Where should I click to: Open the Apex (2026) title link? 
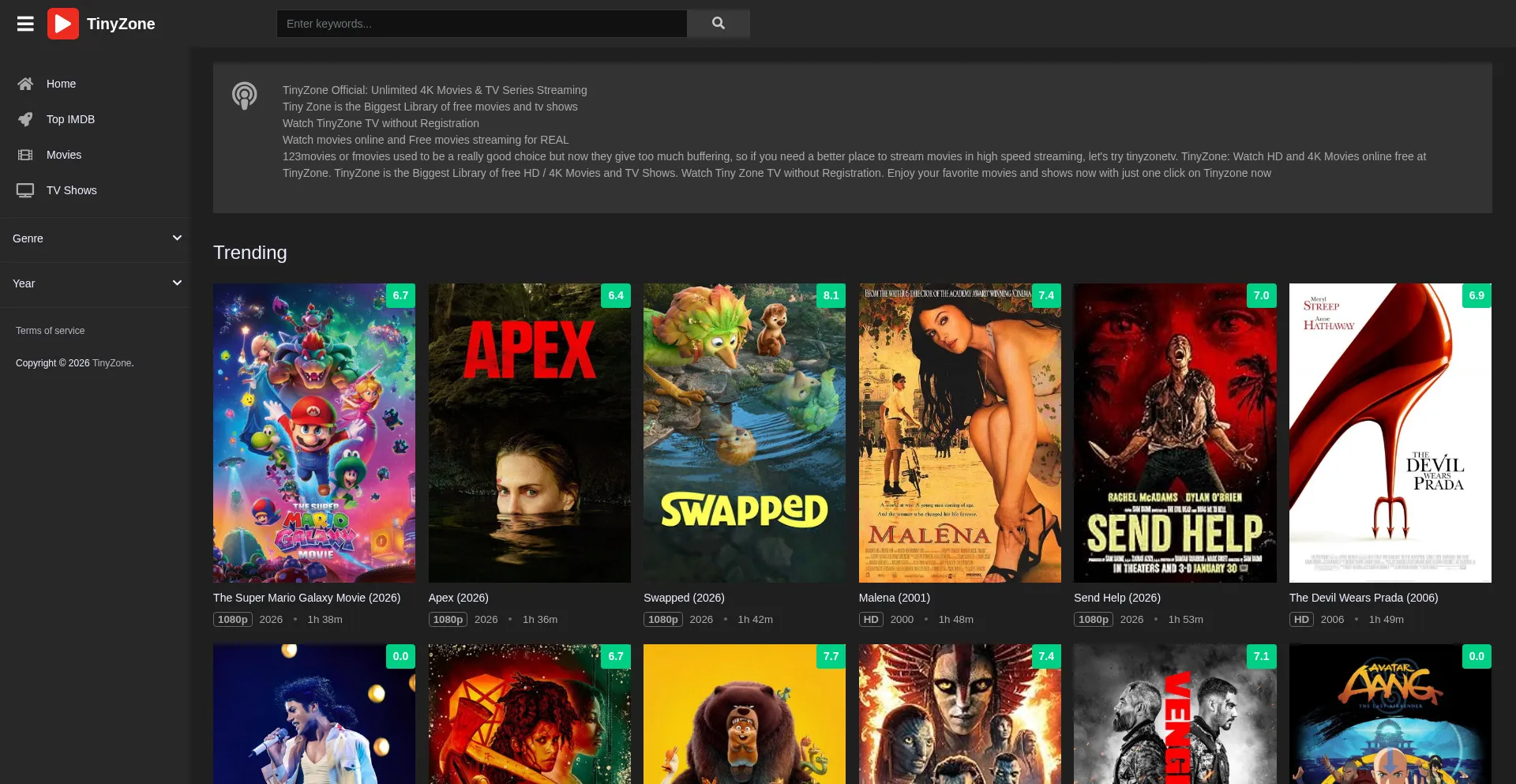(x=458, y=598)
